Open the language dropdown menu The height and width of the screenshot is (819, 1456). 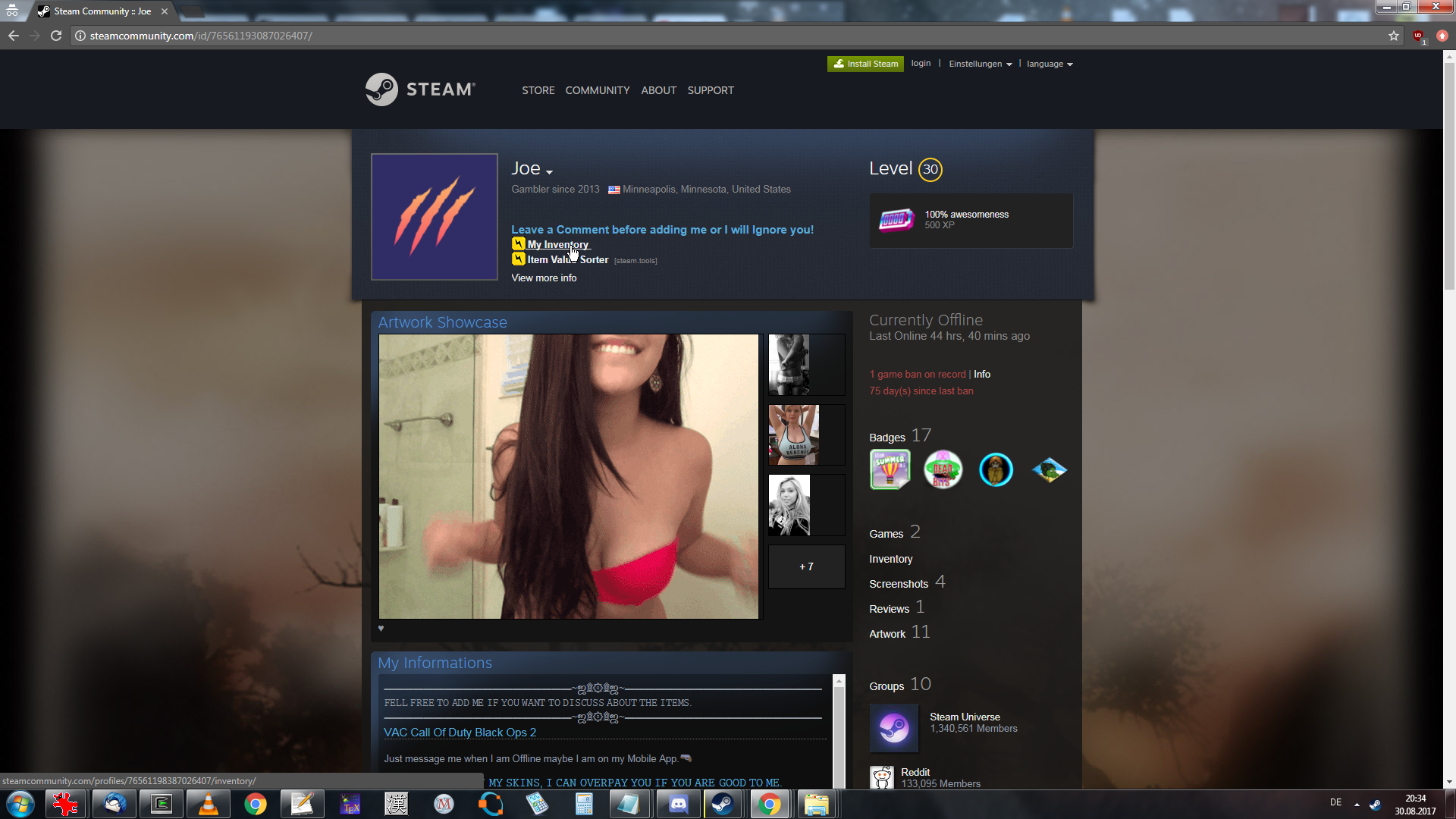[x=1050, y=64]
